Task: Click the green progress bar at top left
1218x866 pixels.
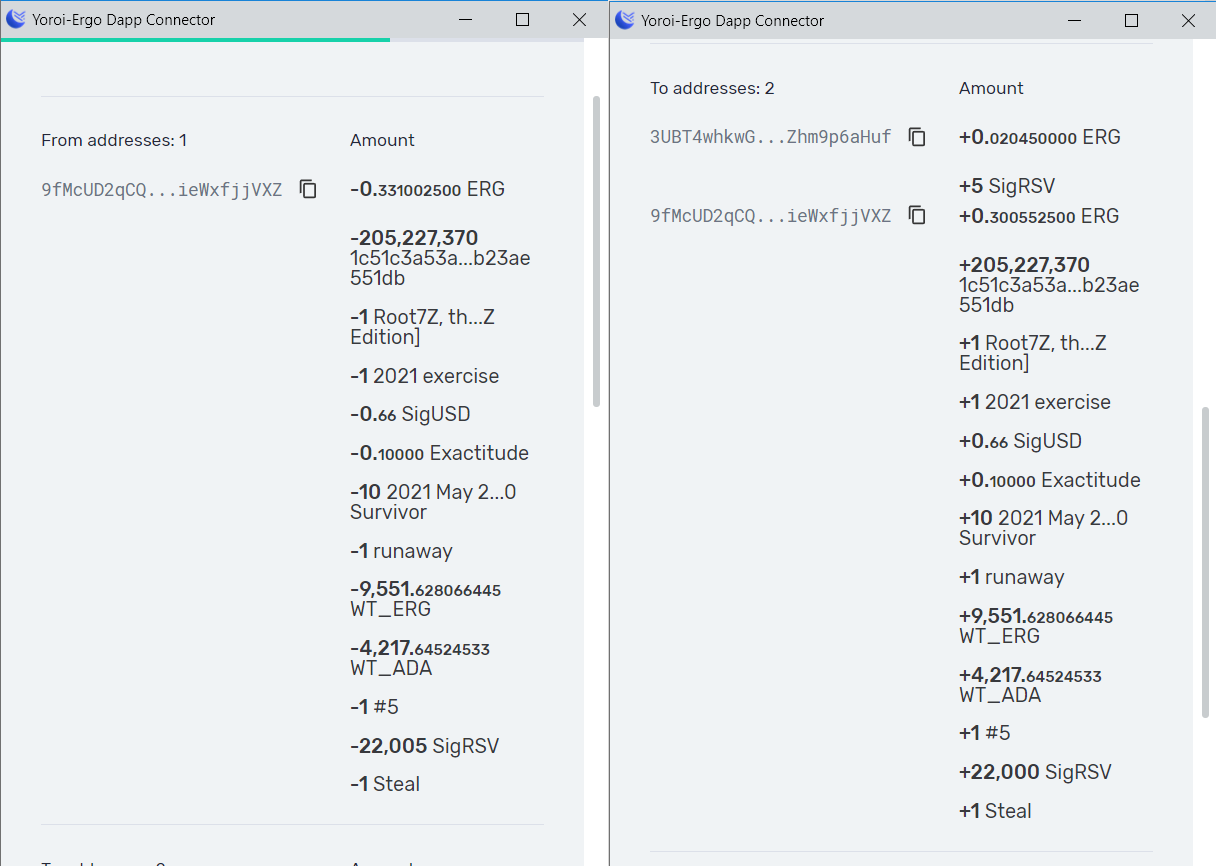Action: pos(195,40)
